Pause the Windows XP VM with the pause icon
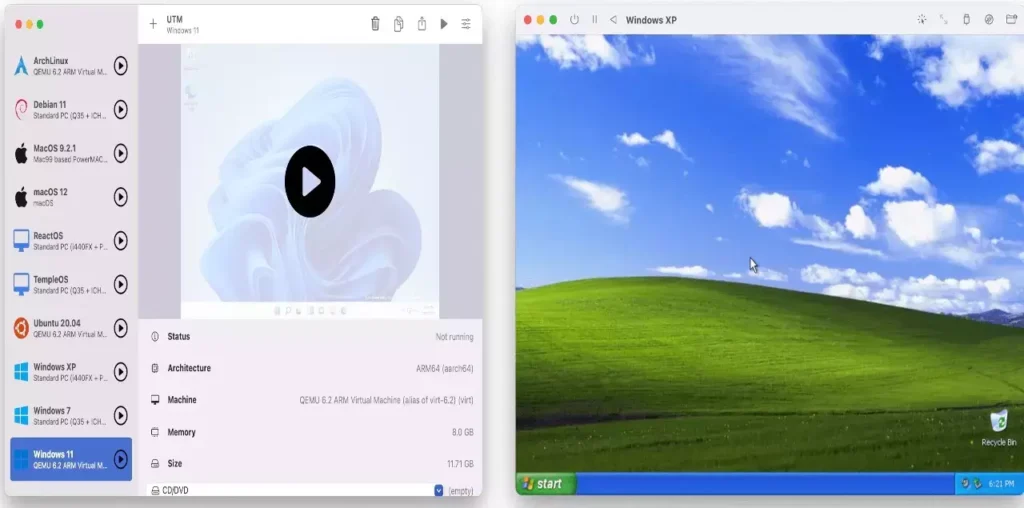Screen dimensions: 1024x508 tap(594, 20)
